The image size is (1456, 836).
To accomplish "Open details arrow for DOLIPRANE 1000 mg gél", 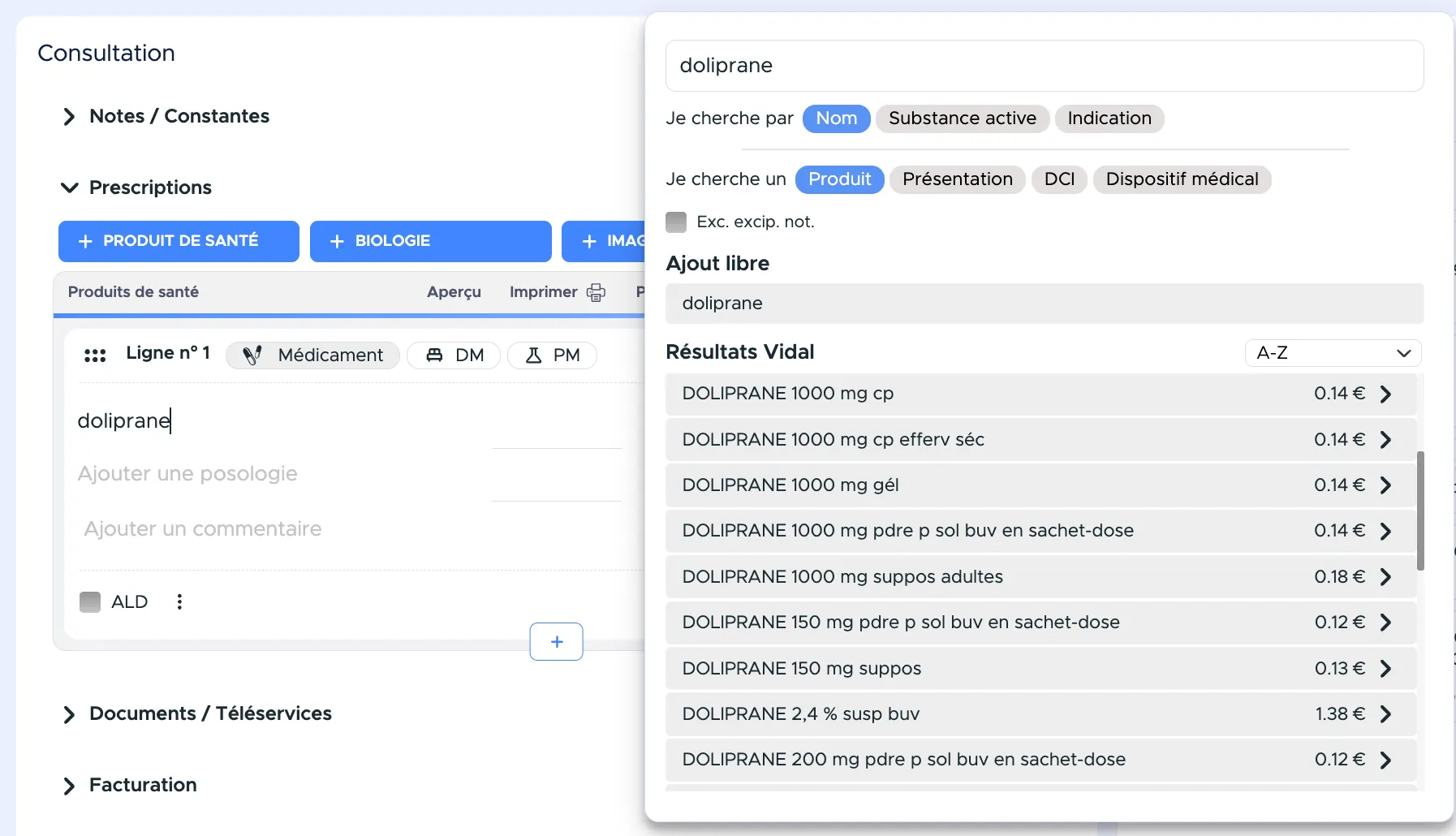I will (x=1385, y=485).
